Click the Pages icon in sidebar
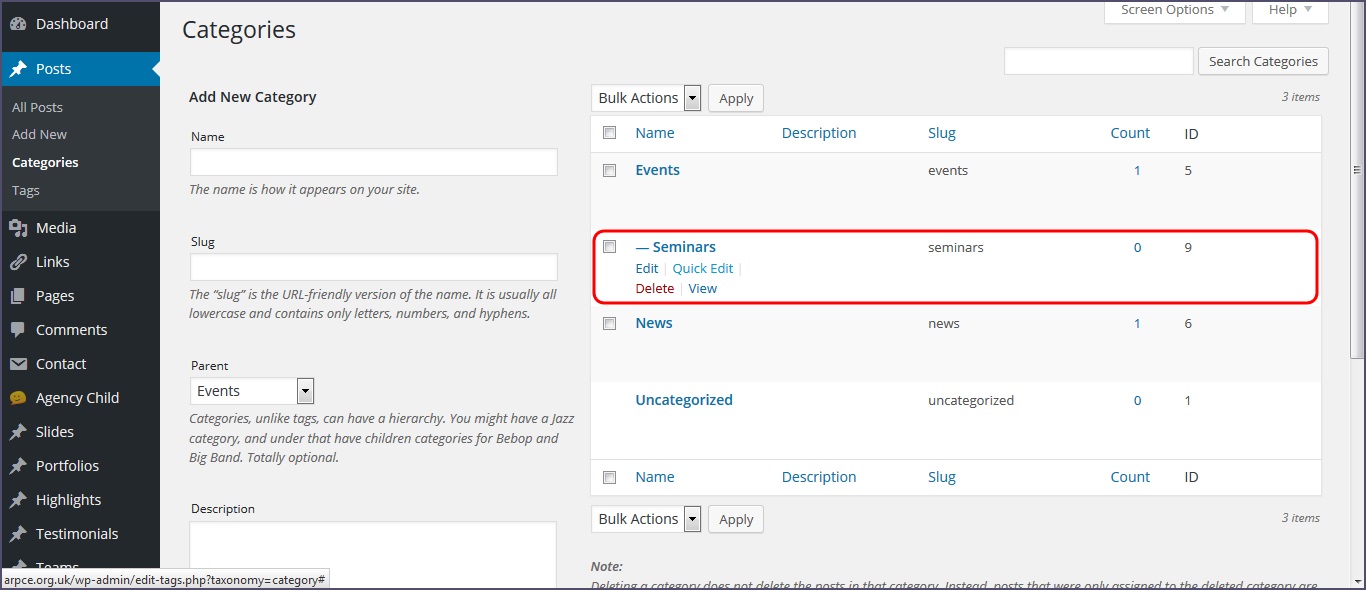 coord(18,296)
